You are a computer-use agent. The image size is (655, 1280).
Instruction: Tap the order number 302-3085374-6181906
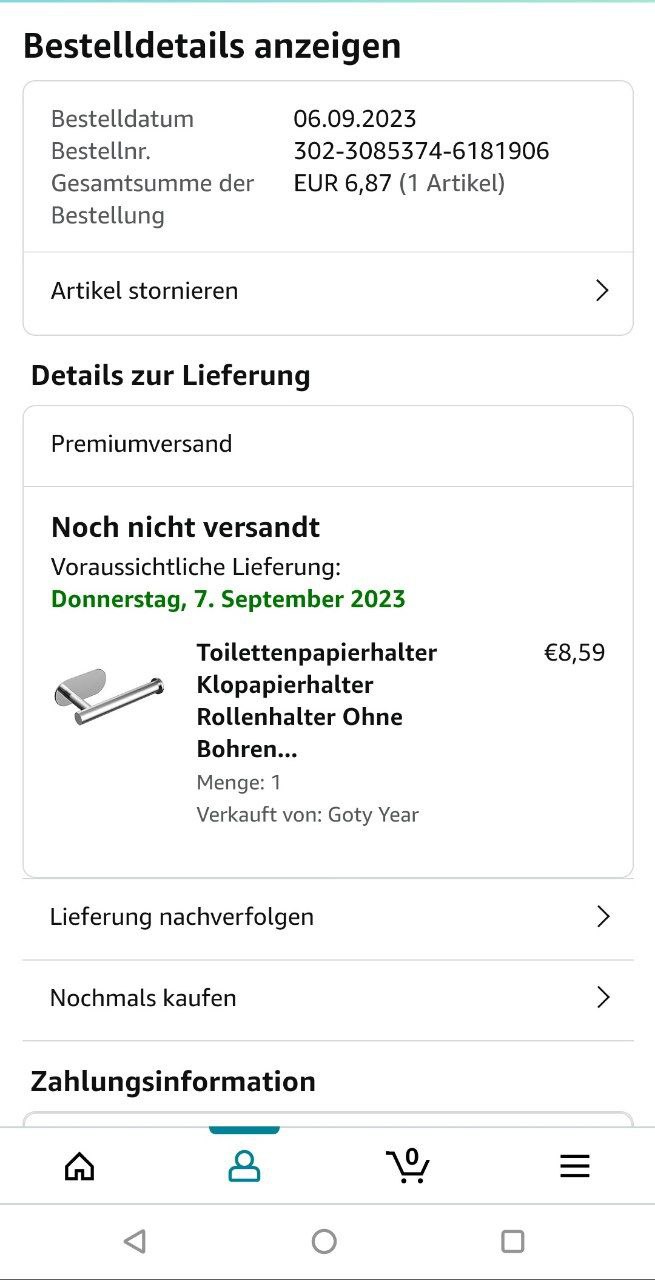[421, 151]
